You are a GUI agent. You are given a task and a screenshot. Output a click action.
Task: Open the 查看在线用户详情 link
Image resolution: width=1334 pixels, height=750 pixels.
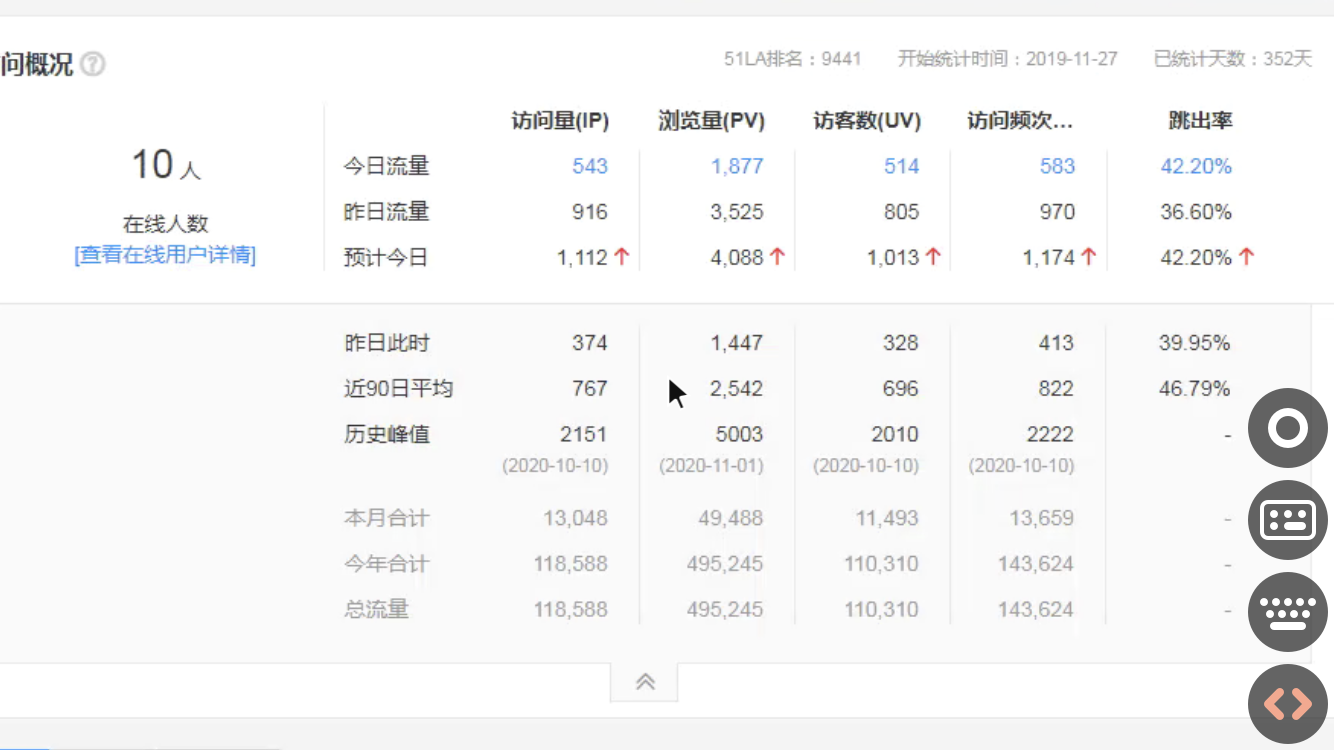pyautogui.click(x=164, y=255)
